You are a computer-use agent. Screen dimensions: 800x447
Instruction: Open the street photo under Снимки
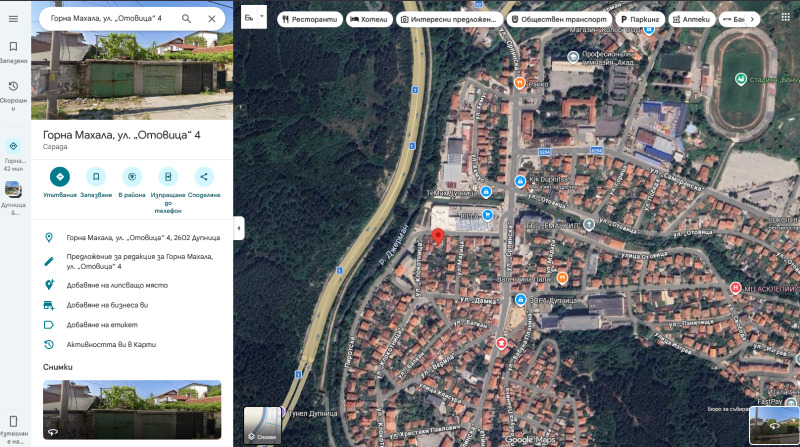click(132, 408)
